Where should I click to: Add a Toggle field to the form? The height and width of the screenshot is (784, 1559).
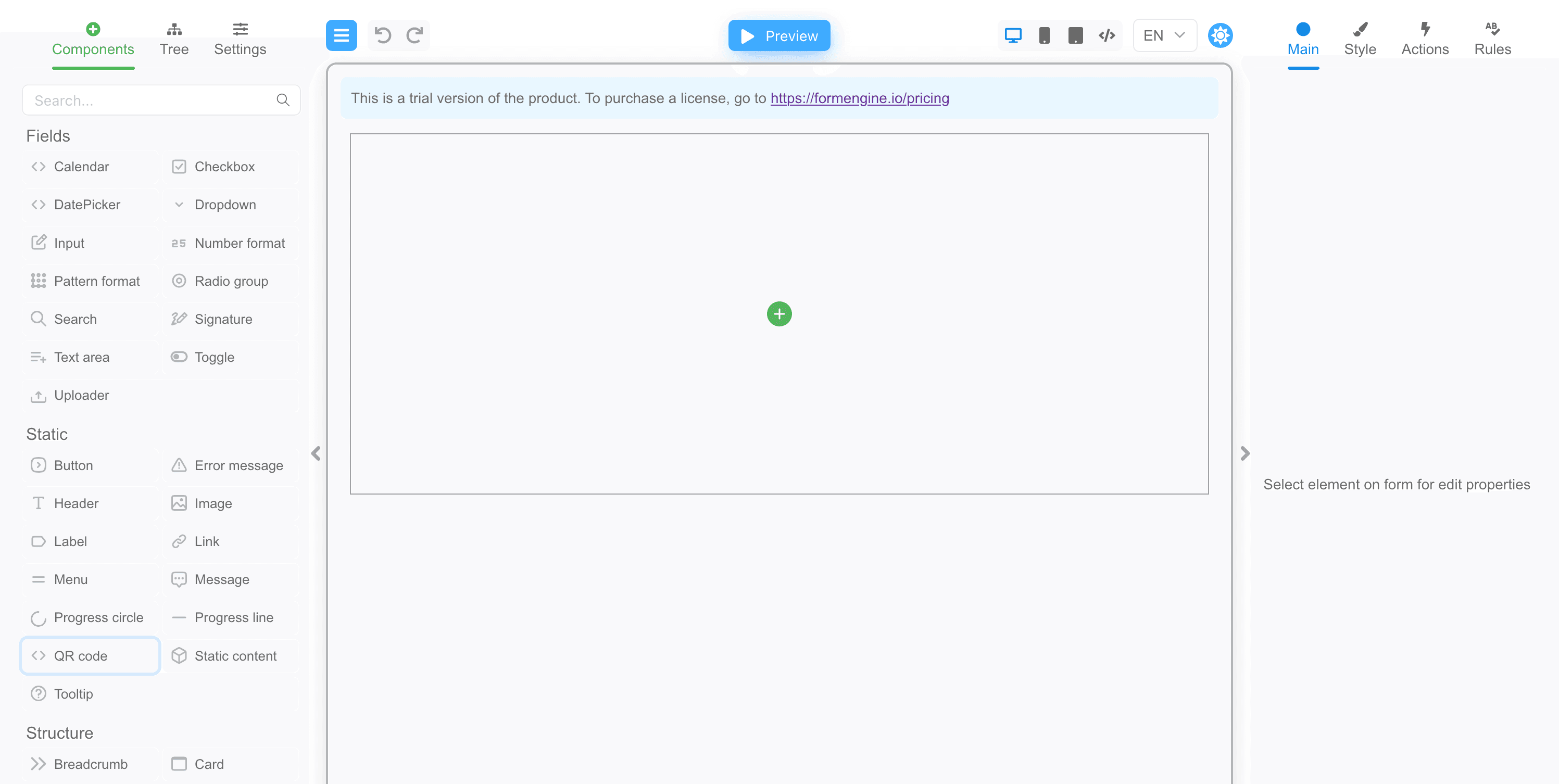pos(214,357)
